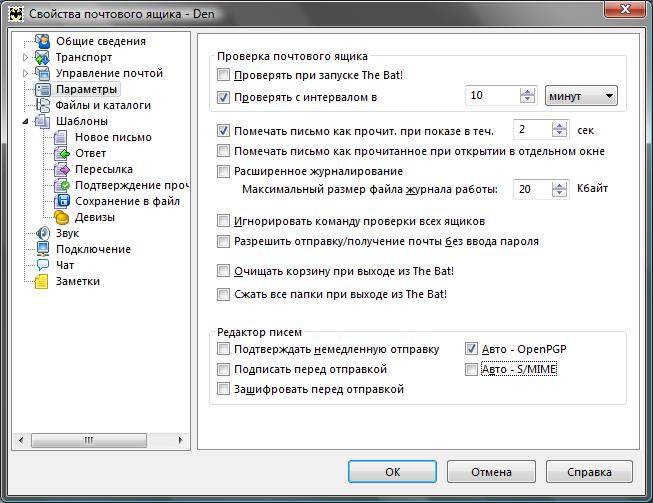Select the Девизы tree item
Viewport: 653px width, 503px height.
point(95,217)
